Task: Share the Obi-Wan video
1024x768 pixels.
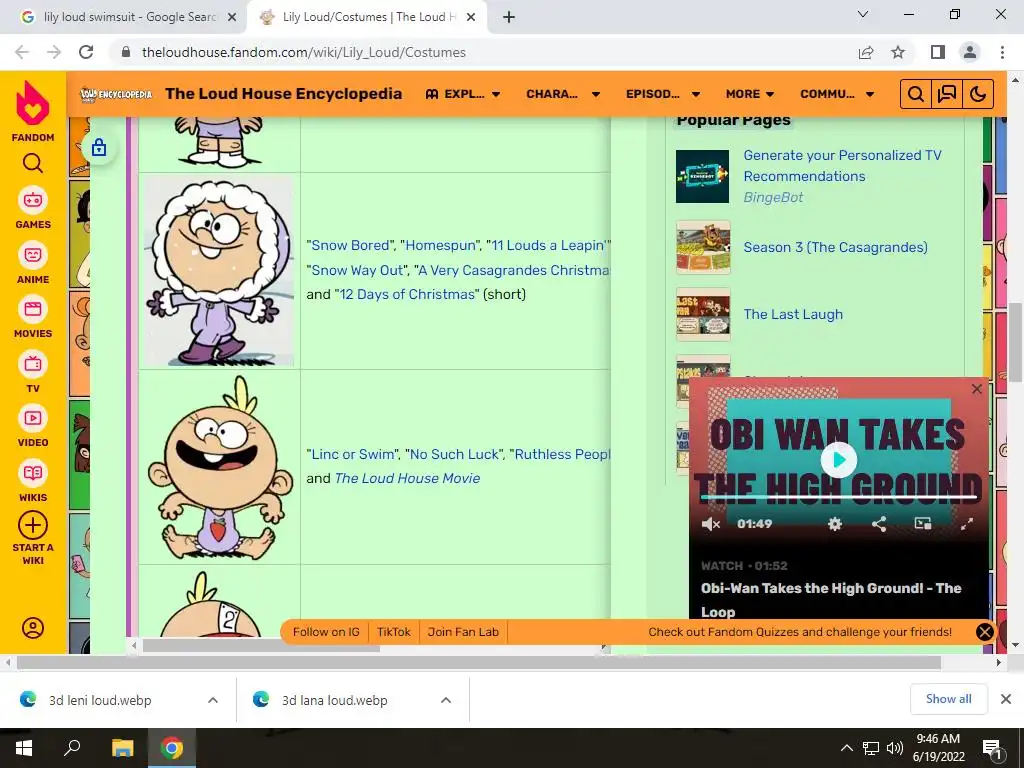Action: click(x=879, y=524)
